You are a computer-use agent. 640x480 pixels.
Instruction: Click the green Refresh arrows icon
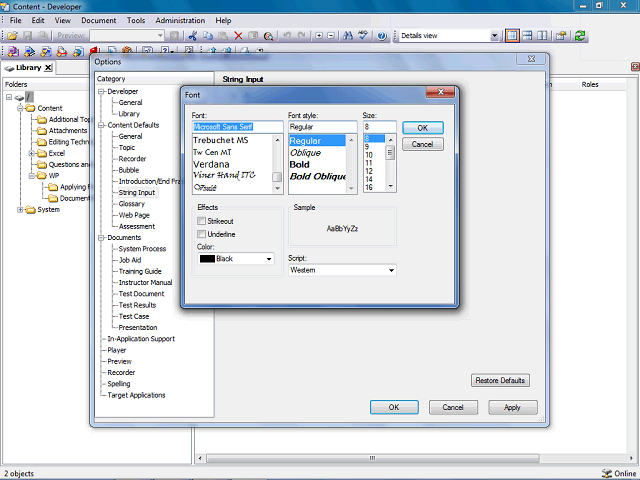coord(580,36)
